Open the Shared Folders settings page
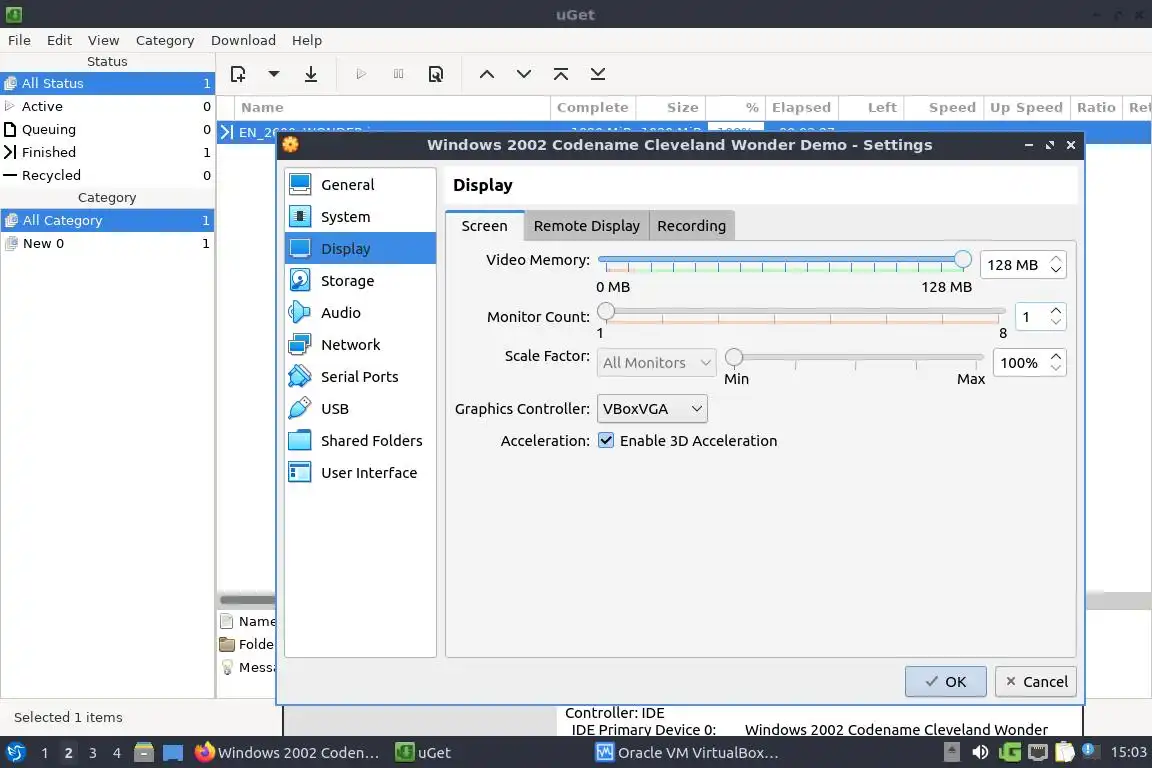Screen dimensions: 1152x768 click(360, 440)
